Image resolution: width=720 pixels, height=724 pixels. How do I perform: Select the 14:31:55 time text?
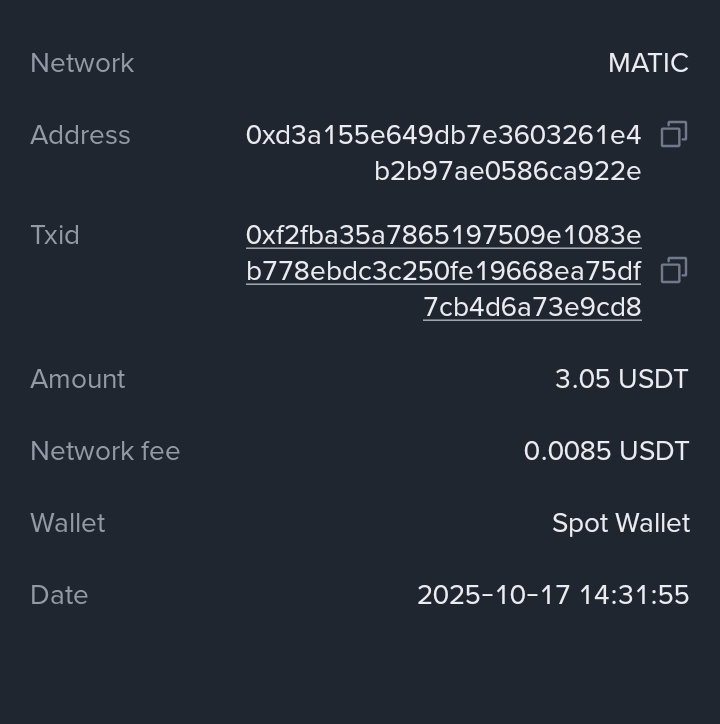[634, 595]
